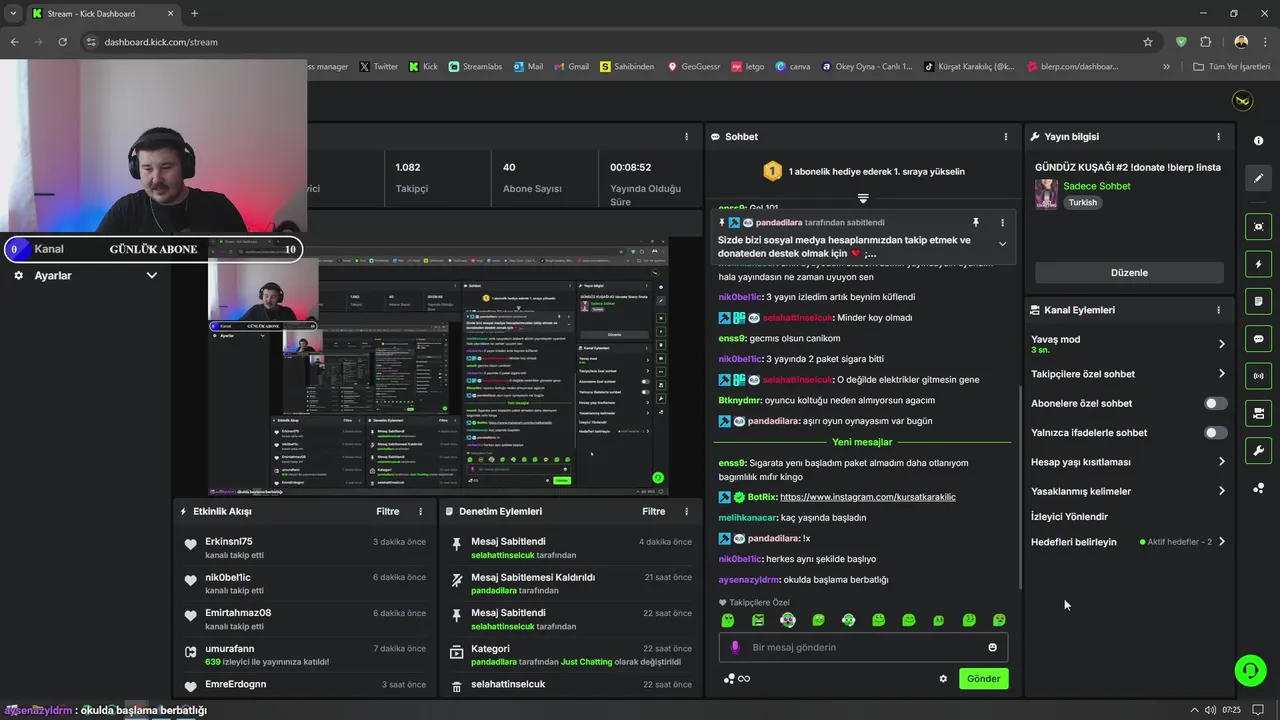Open the green headset support button
The width and height of the screenshot is (1280, 720).
pos(1250,670)
